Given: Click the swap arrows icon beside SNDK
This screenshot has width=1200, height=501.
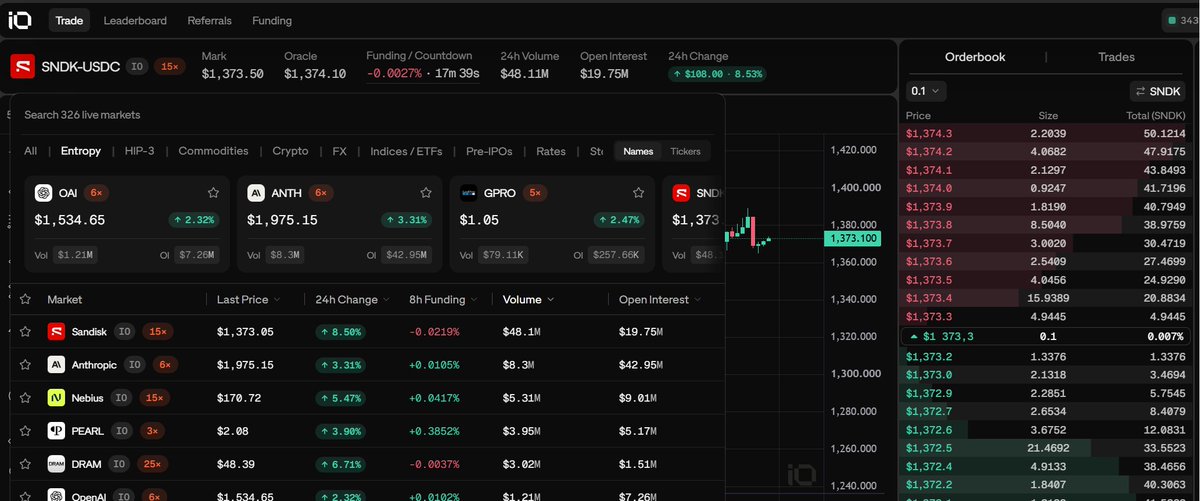Looking at the screenshot, I should tap(1139, 91).
